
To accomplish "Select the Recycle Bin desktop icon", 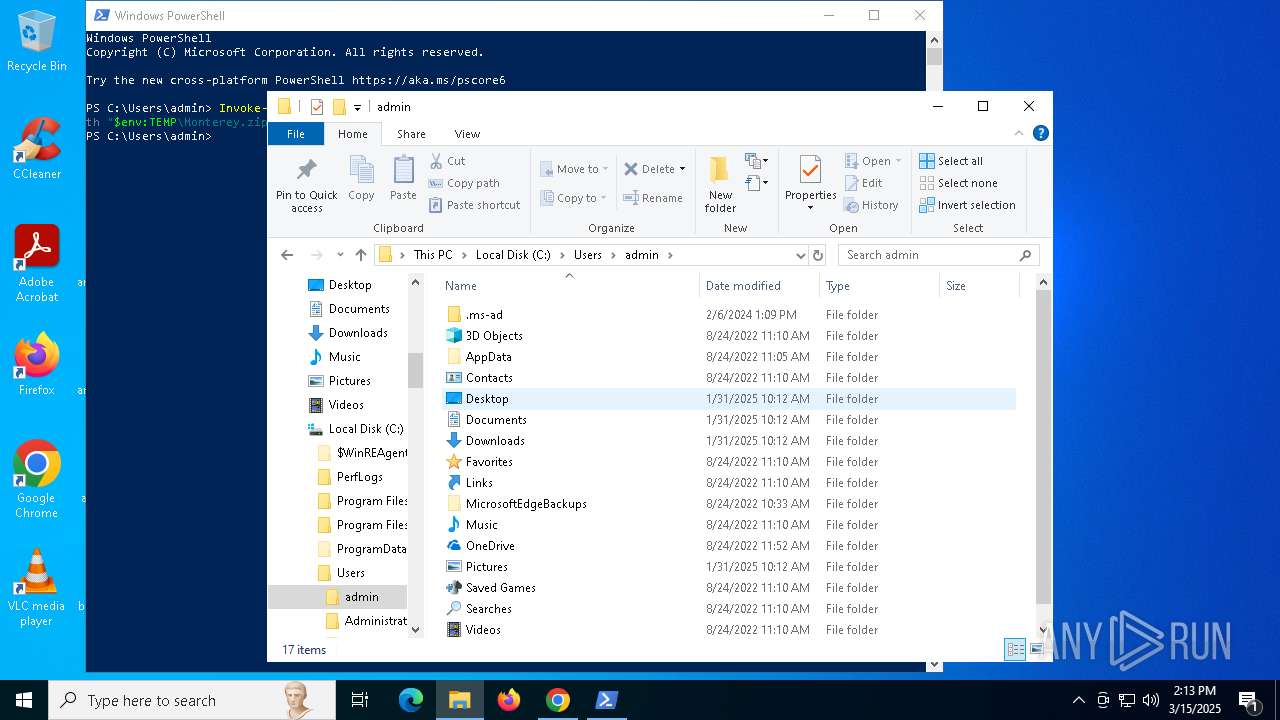I will click(37, 42).
